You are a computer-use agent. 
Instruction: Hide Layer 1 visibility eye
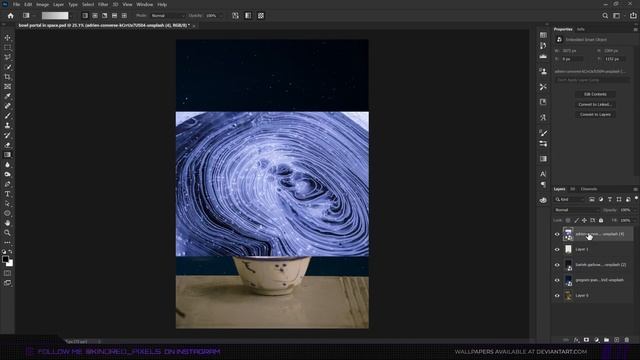(x=557, y=249)
